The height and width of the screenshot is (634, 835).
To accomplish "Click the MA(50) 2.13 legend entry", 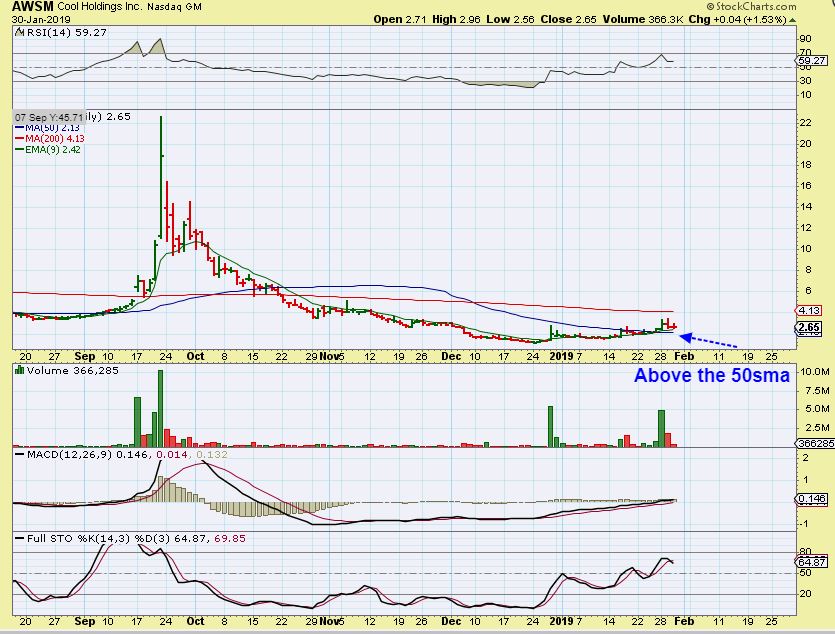I will [x=52, y=128].
